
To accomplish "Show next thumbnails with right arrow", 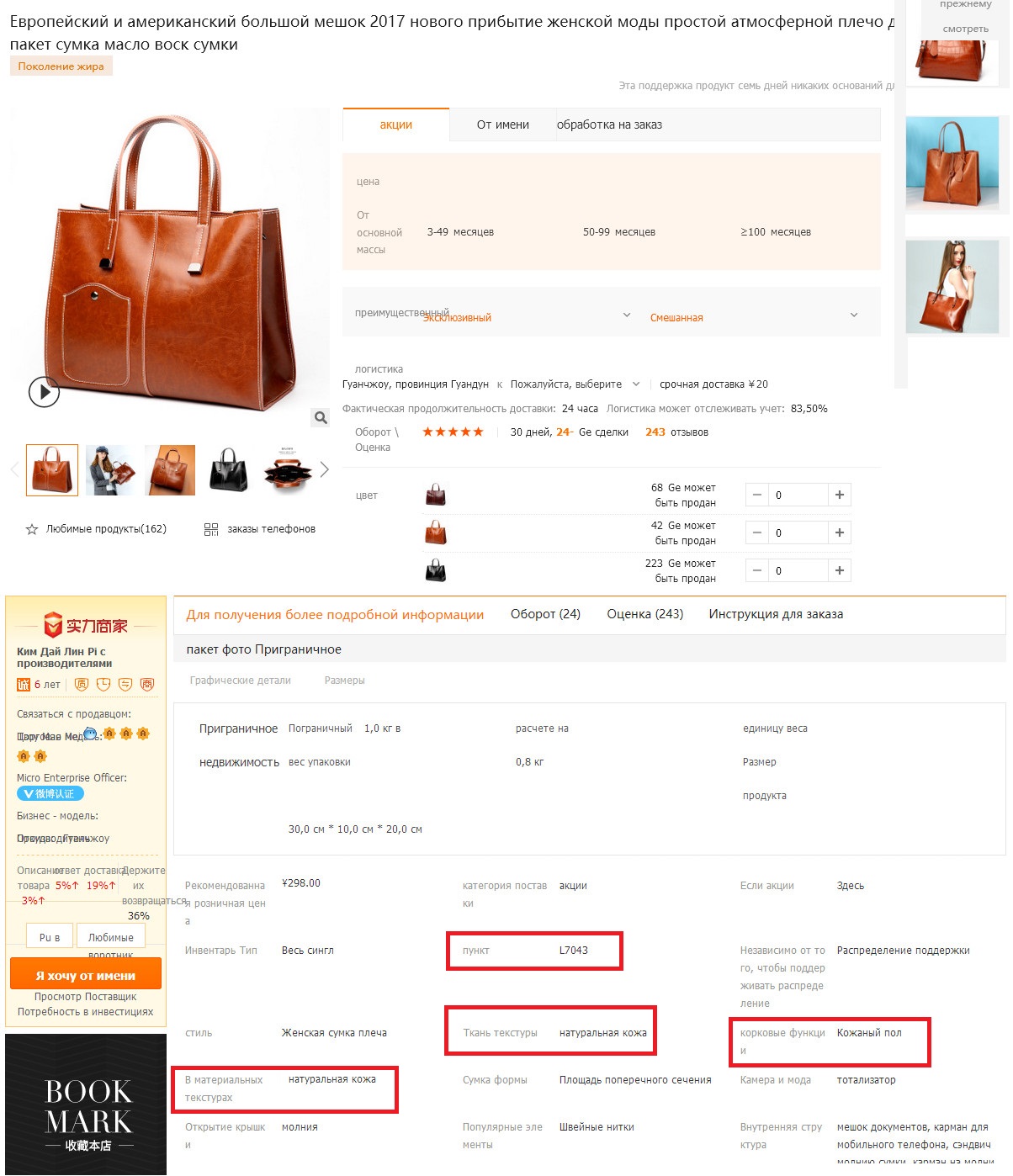I will tap(324, 469).
